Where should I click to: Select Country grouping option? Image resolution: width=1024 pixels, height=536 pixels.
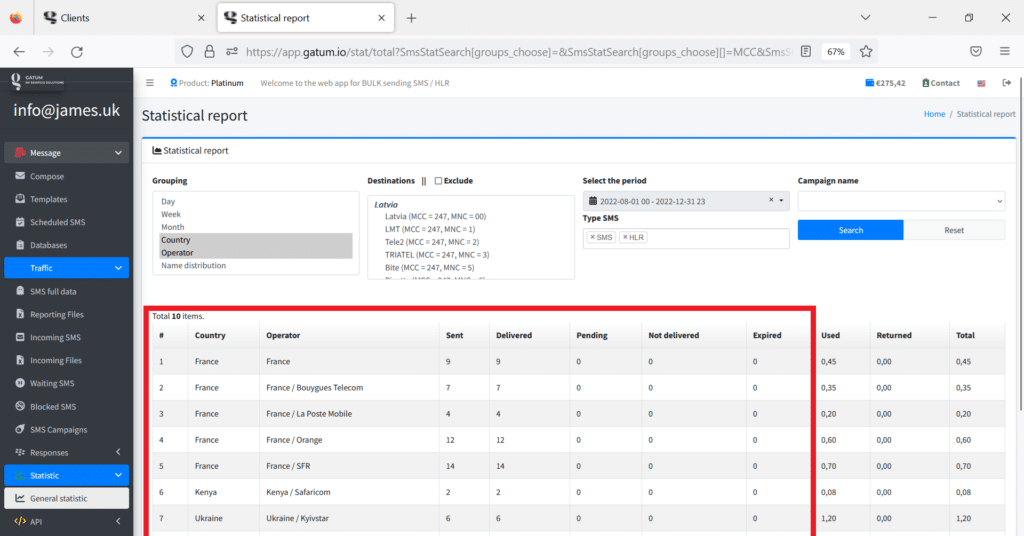point(256,240)
